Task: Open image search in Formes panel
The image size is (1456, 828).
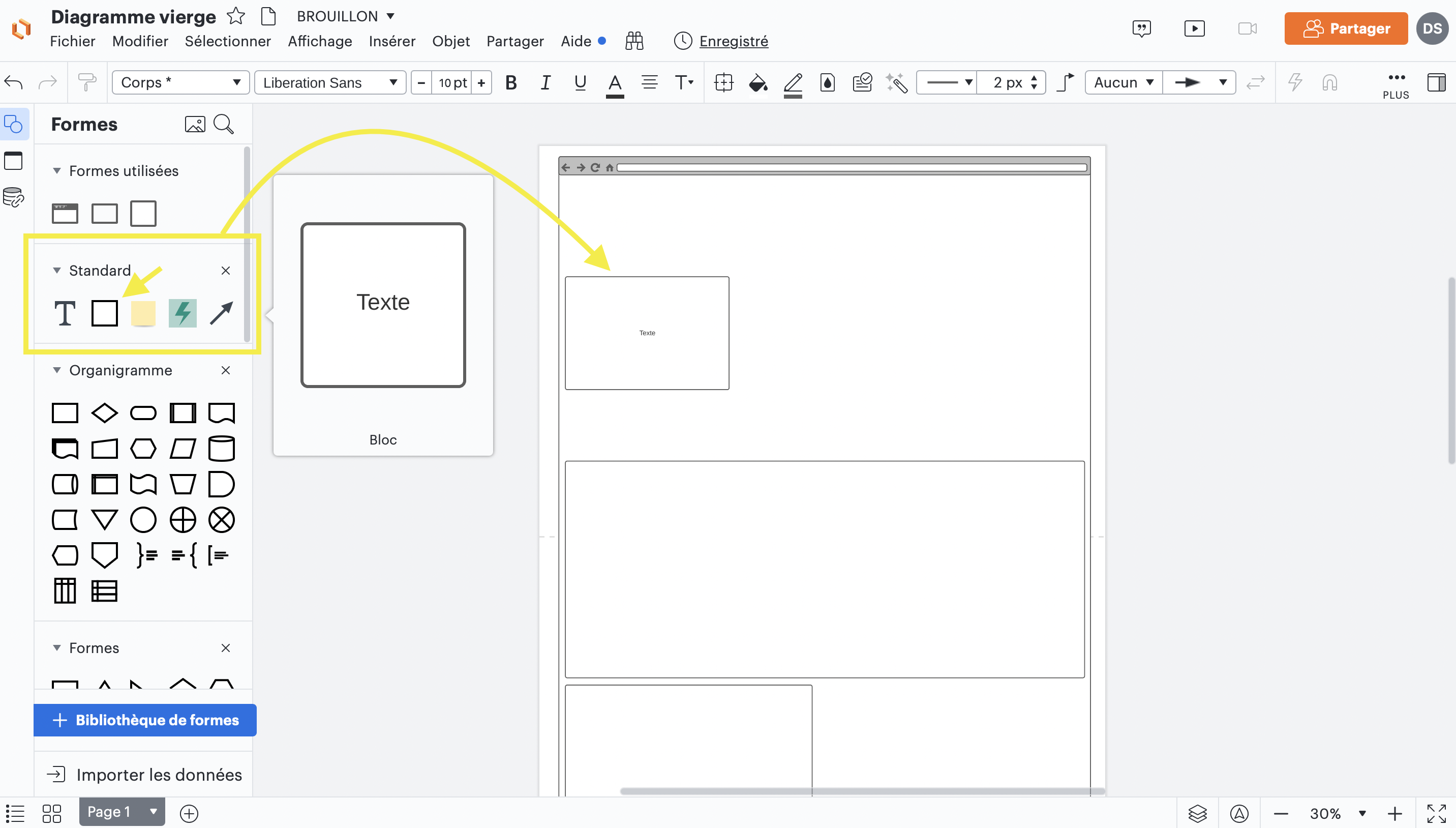Action: (x=195, y=124)
